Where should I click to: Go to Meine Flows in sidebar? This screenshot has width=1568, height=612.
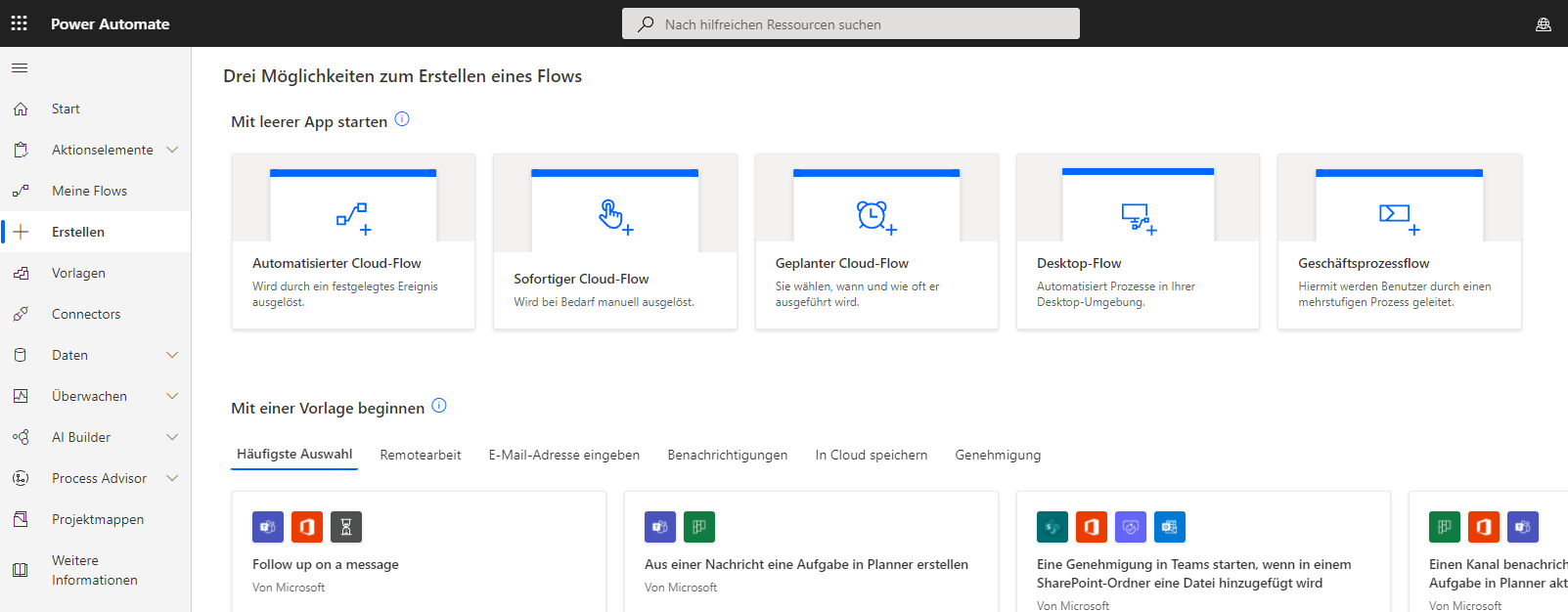click(89, 191)
